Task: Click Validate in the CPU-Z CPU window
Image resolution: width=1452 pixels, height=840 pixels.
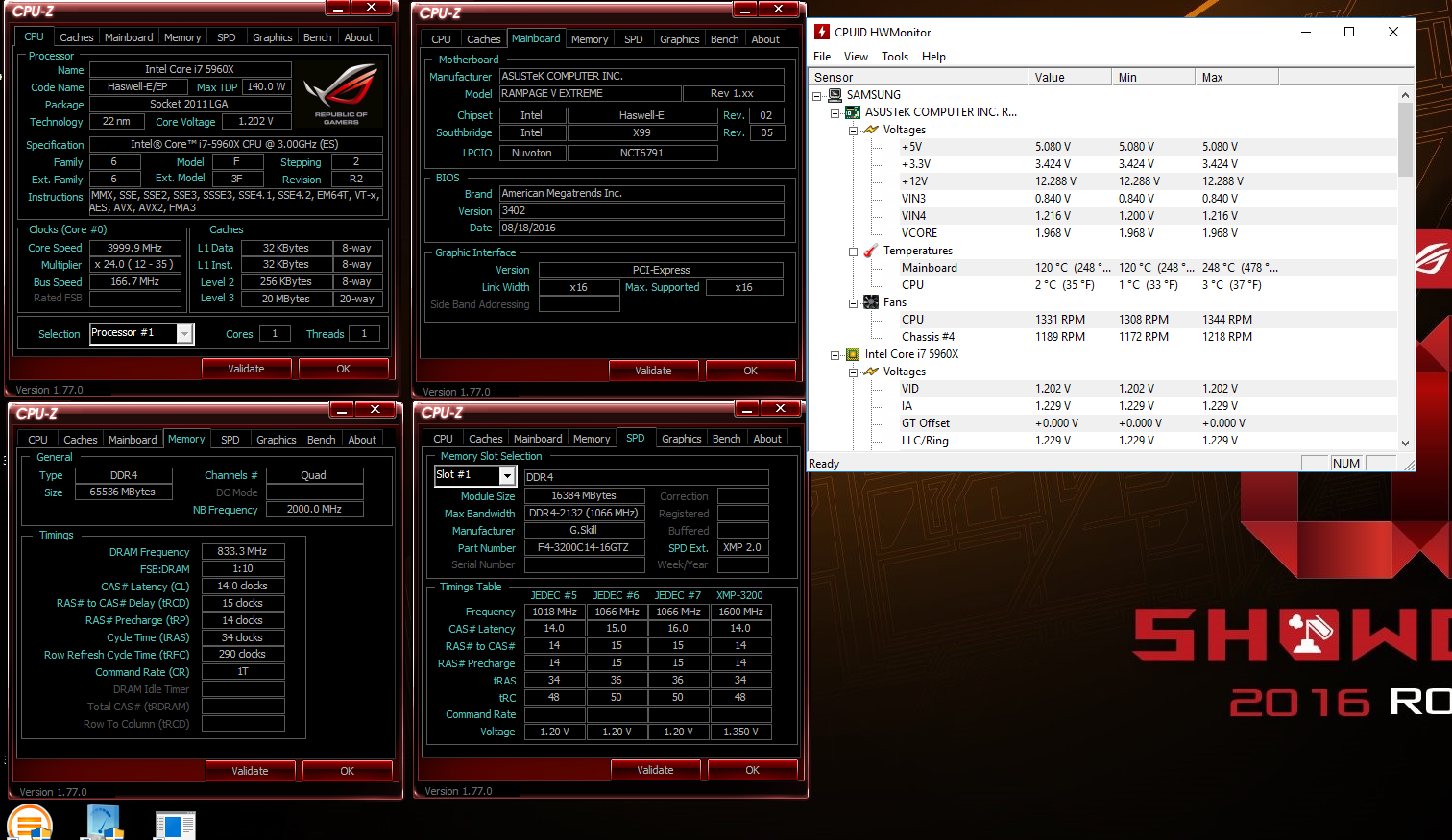Action: [246, 369]
